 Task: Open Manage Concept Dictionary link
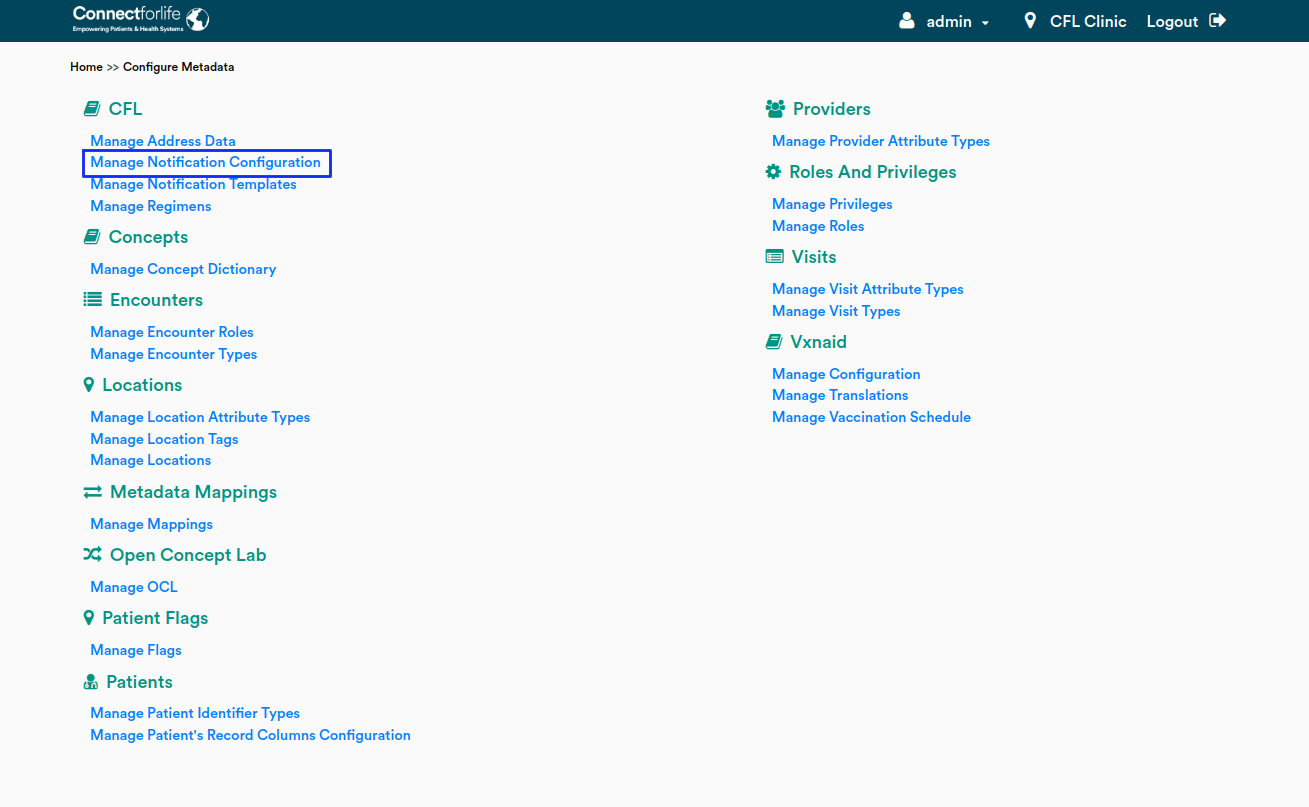click(183, 269)
